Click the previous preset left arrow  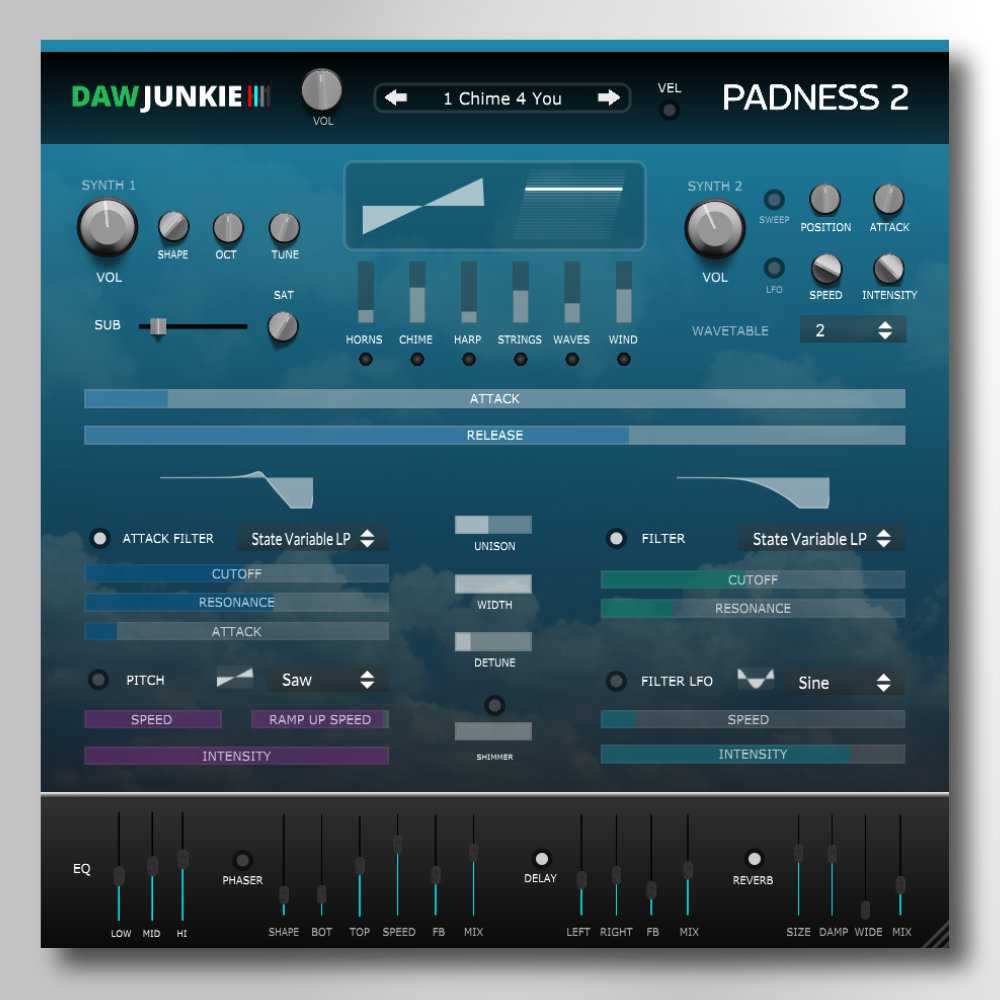coord(396,98)
